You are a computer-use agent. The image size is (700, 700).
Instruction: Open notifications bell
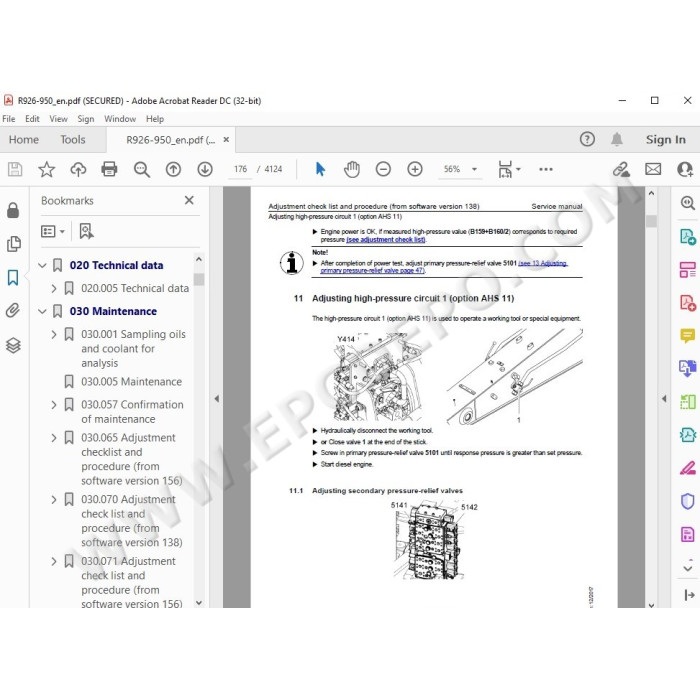point(617,139)
